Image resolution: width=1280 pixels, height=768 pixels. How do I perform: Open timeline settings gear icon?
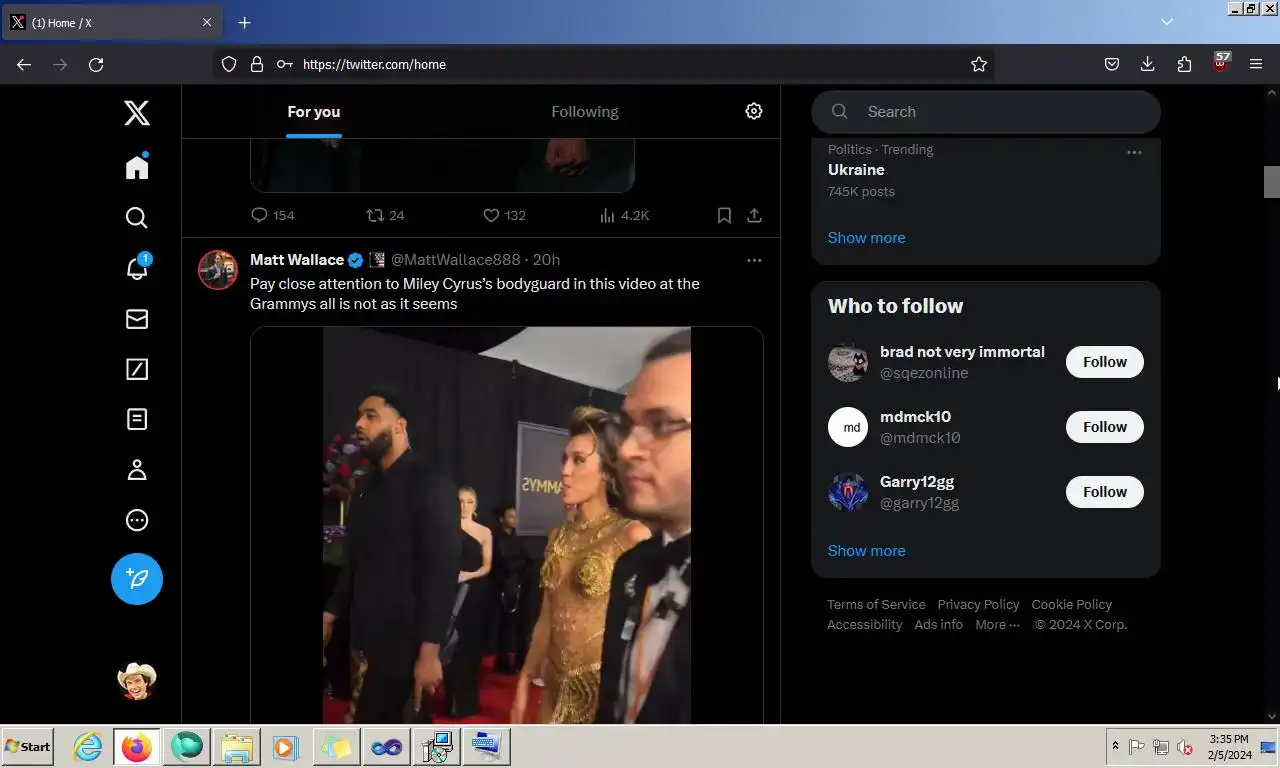754,111
